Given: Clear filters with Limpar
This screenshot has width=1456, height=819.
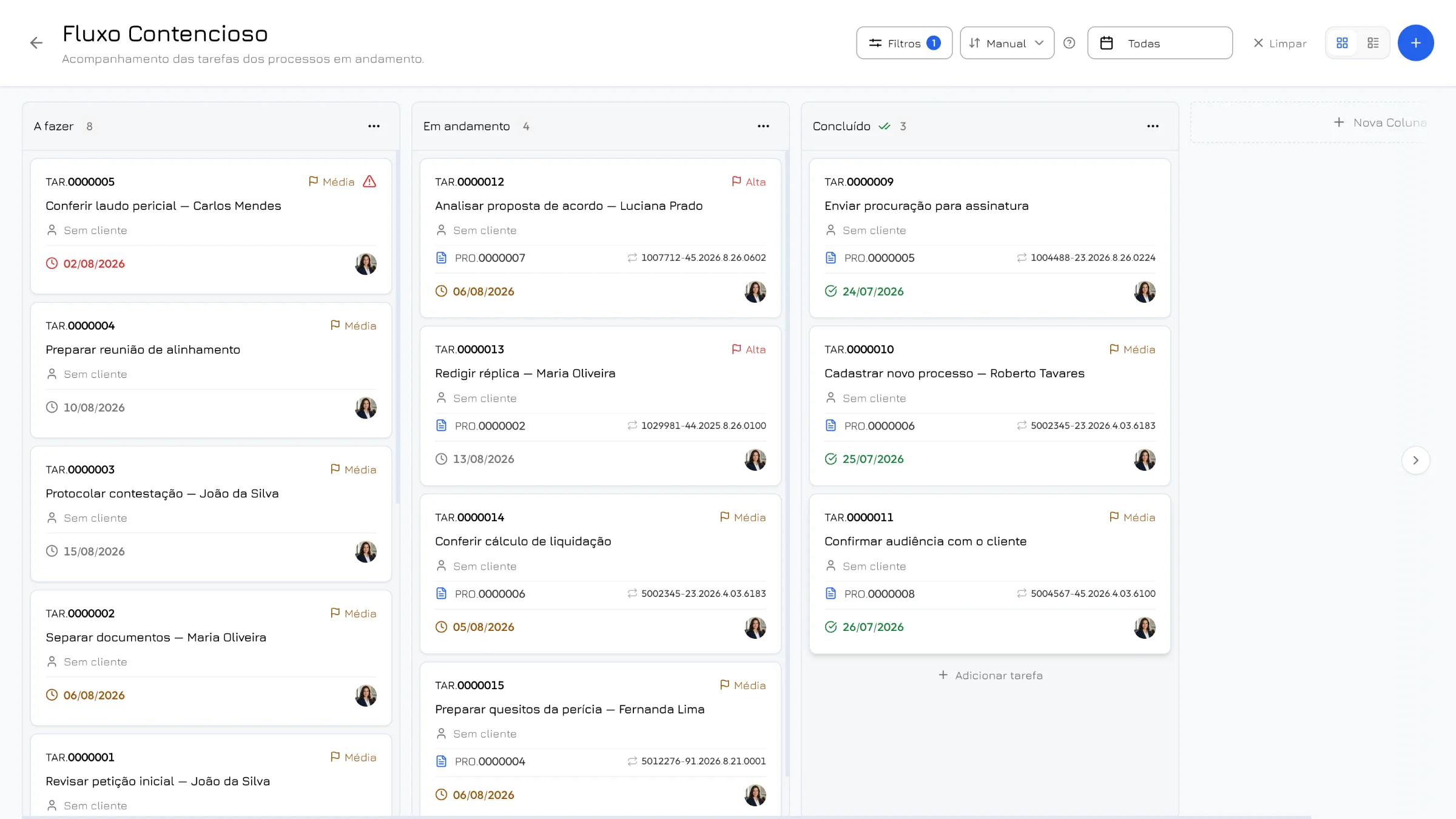Looking at the screenshot, I should pyautogui.click(x=1280, y=43).
